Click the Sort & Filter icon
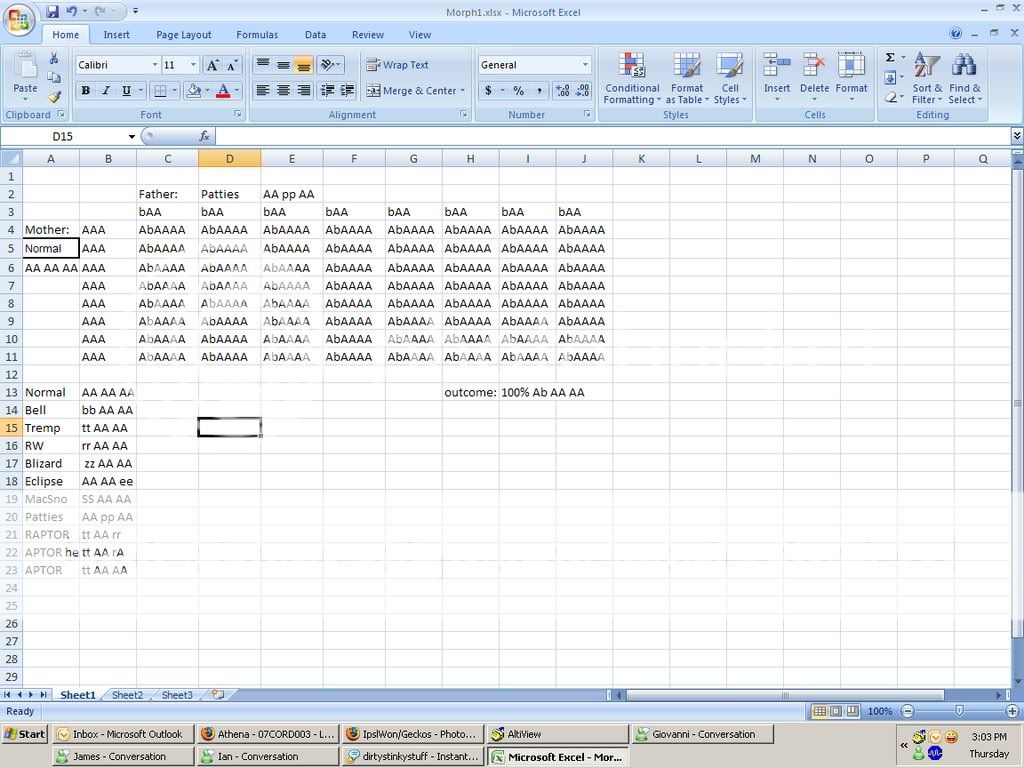Screen dimensions: 1024x768 tap(927, 79)
